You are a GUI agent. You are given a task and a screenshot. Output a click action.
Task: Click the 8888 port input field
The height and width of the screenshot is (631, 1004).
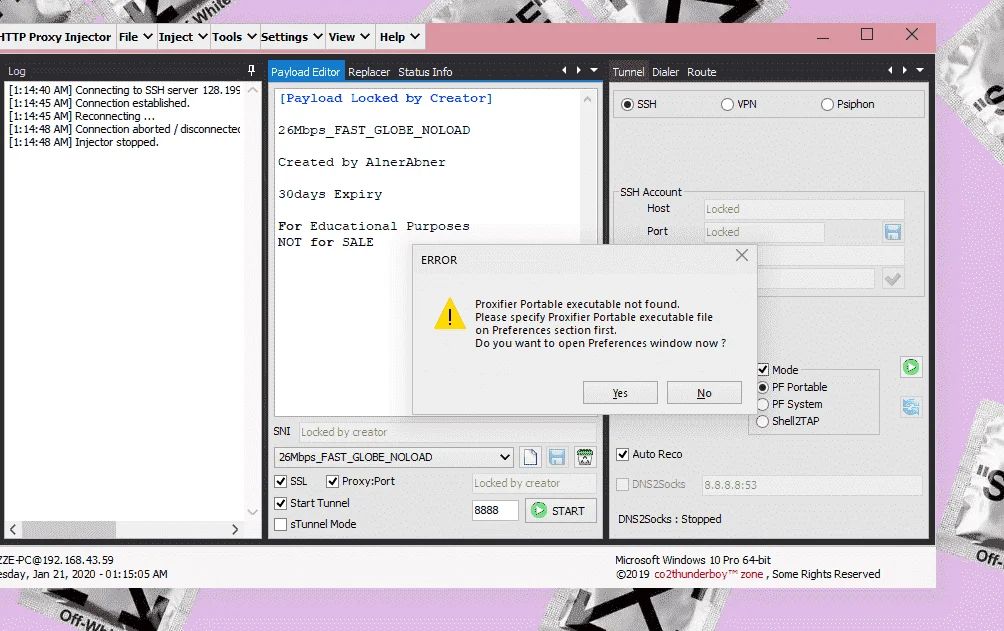pyautogui.click(x=495, y=510)
